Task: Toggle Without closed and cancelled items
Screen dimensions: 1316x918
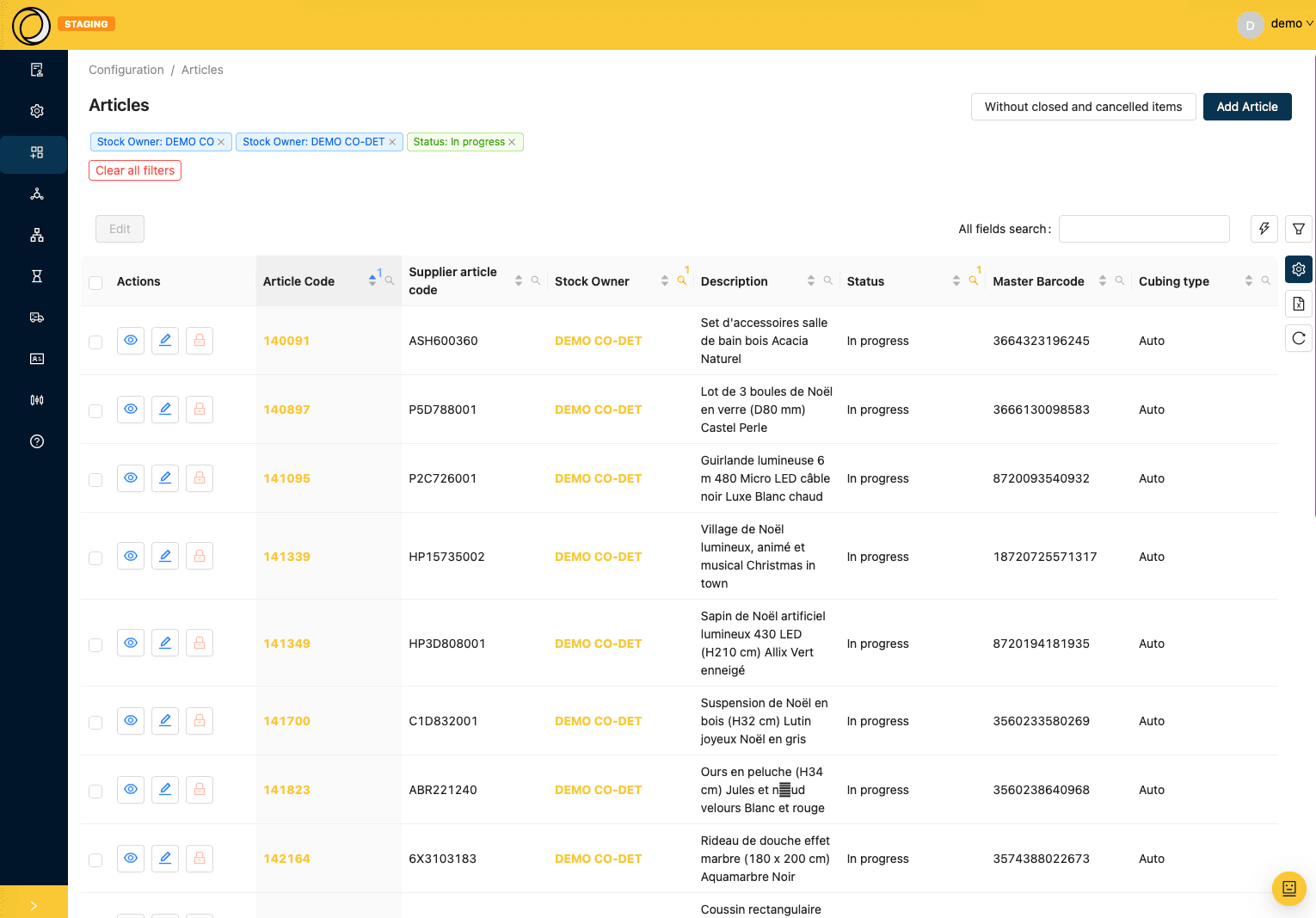Action: coord(1083,107)
